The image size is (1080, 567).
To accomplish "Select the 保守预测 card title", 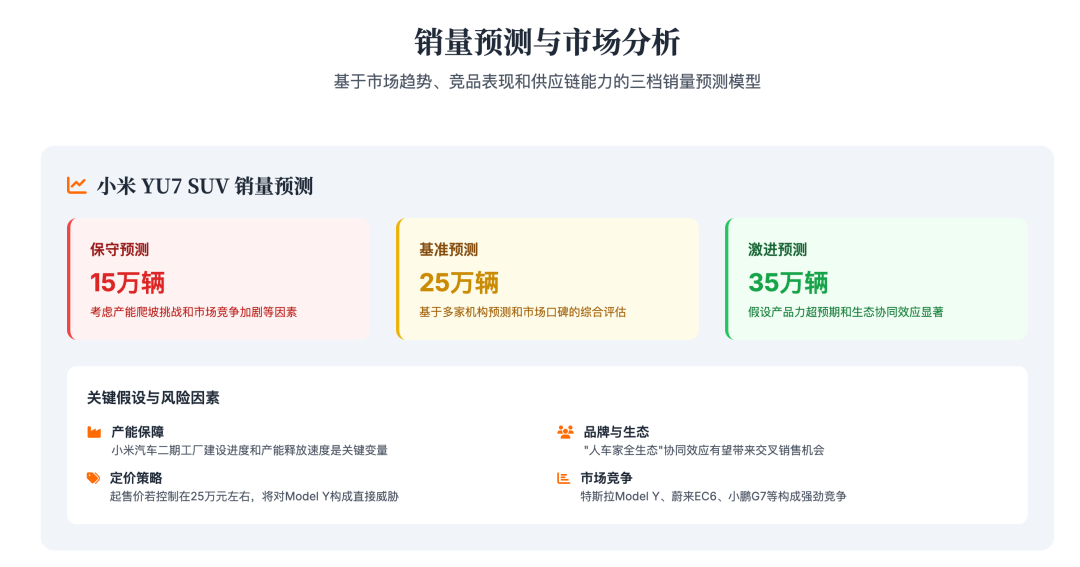I will click(119, 249).
